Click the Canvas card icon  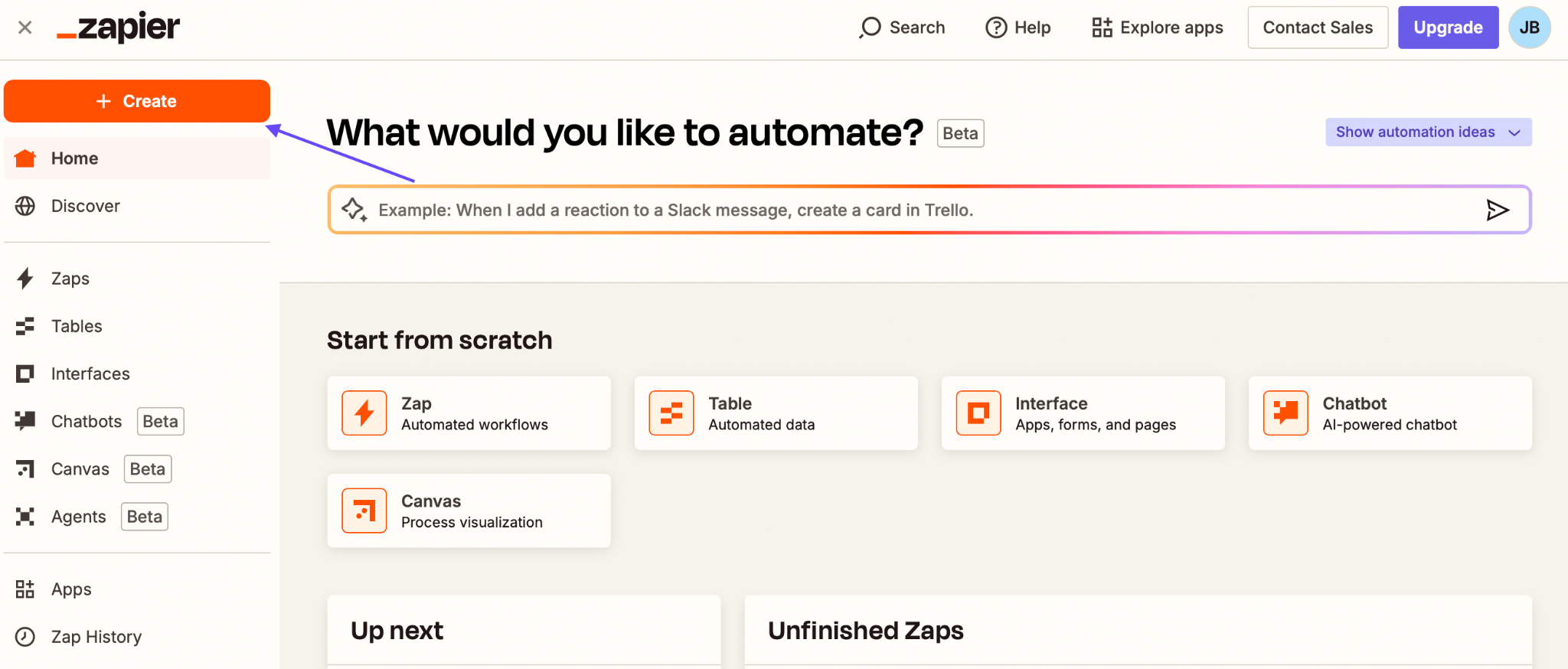364,511
